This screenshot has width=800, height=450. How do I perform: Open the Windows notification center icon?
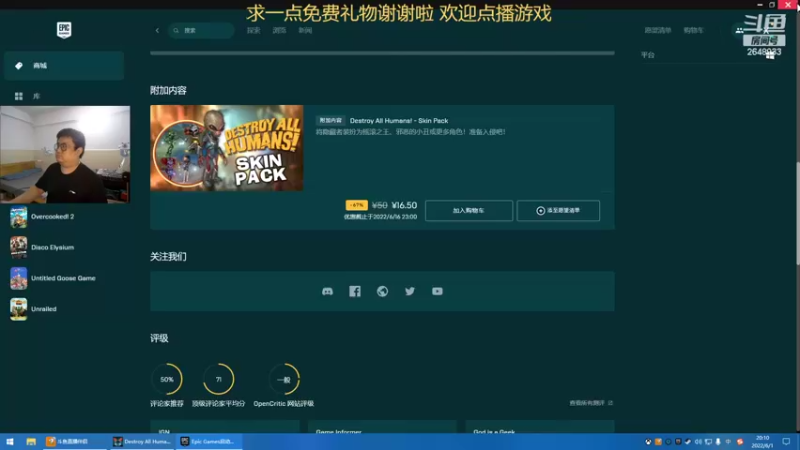pos(786,441)
